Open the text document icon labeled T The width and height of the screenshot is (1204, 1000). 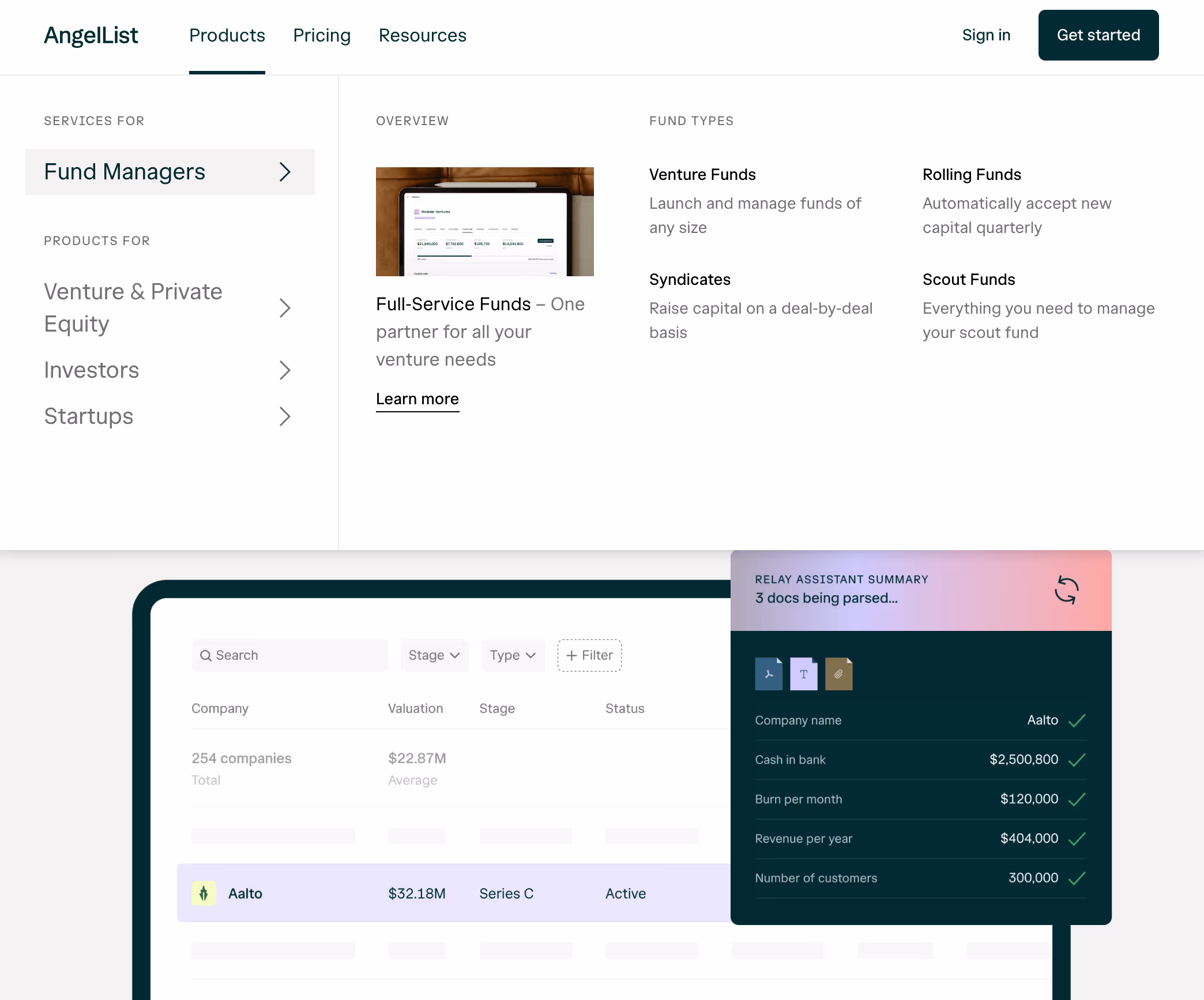pyautogui.click(x=804, y=674)
